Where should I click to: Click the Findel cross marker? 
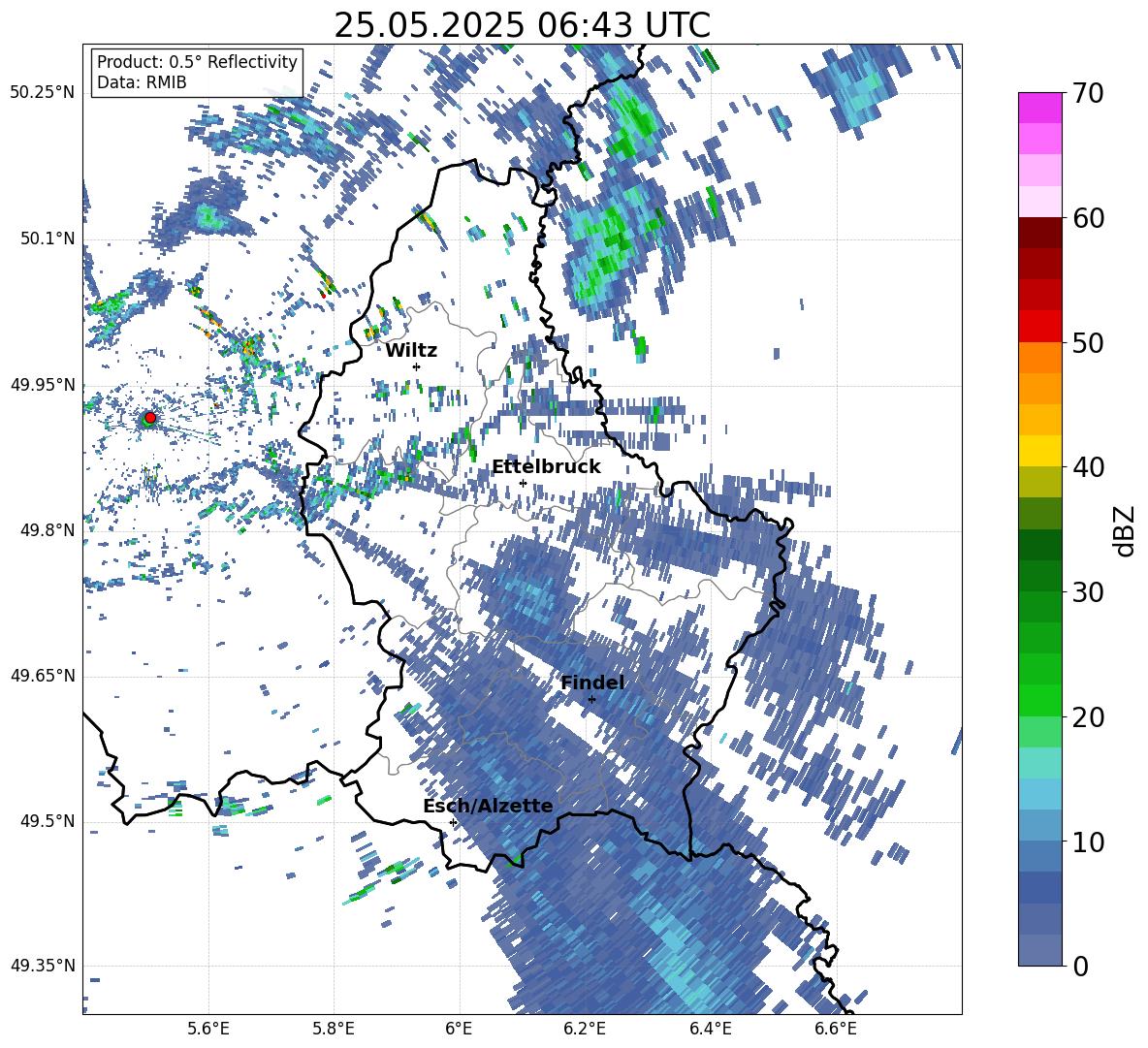tap(591, 699)
